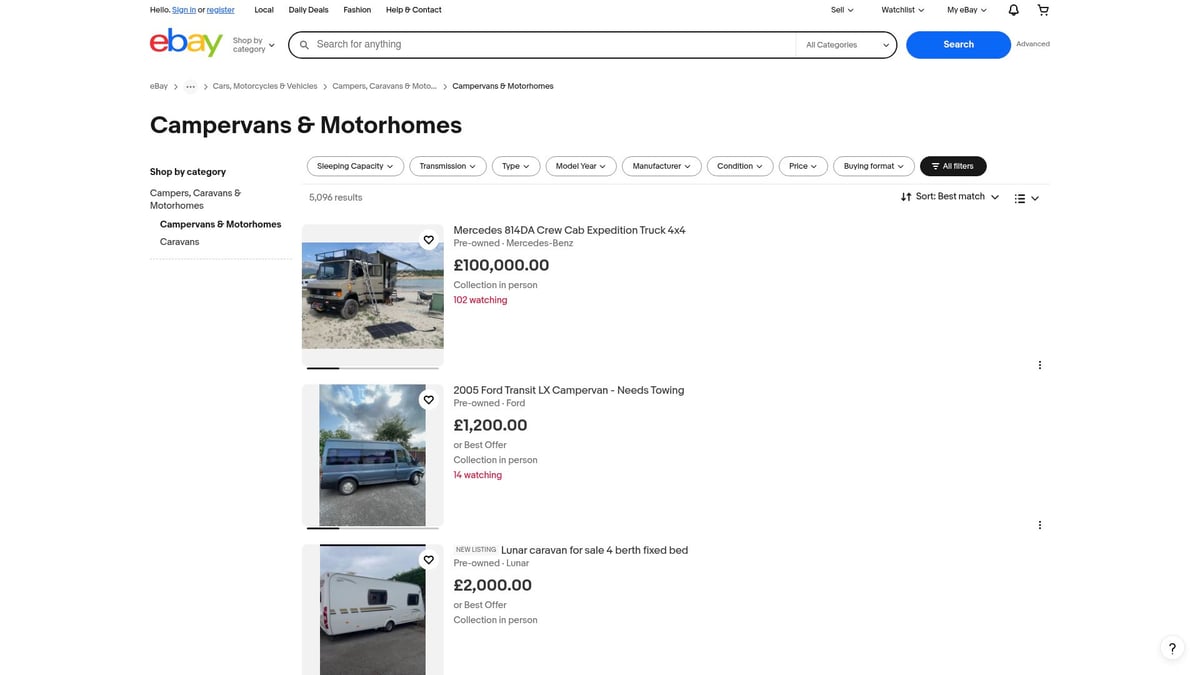Expand the Sleeping Capacity filter

click(x=355, y=166)
